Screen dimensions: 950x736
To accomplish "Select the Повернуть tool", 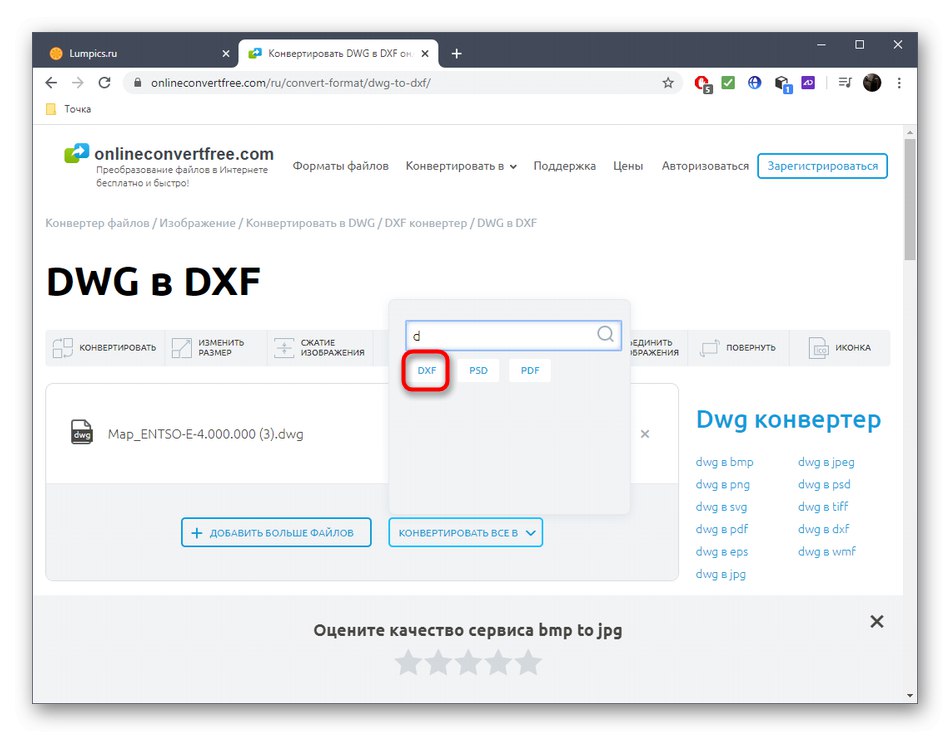I will (x=738, y=348).
